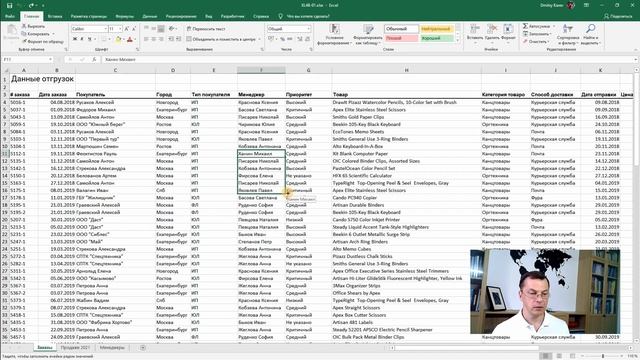Apply percent style format
This screenshot has height=360, width=640.
click(x=282, y=39)
